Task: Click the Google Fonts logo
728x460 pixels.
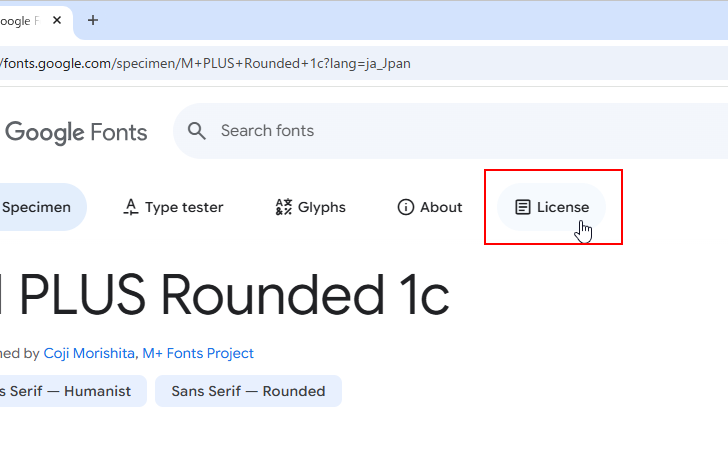Action: [x=76, y=131]
